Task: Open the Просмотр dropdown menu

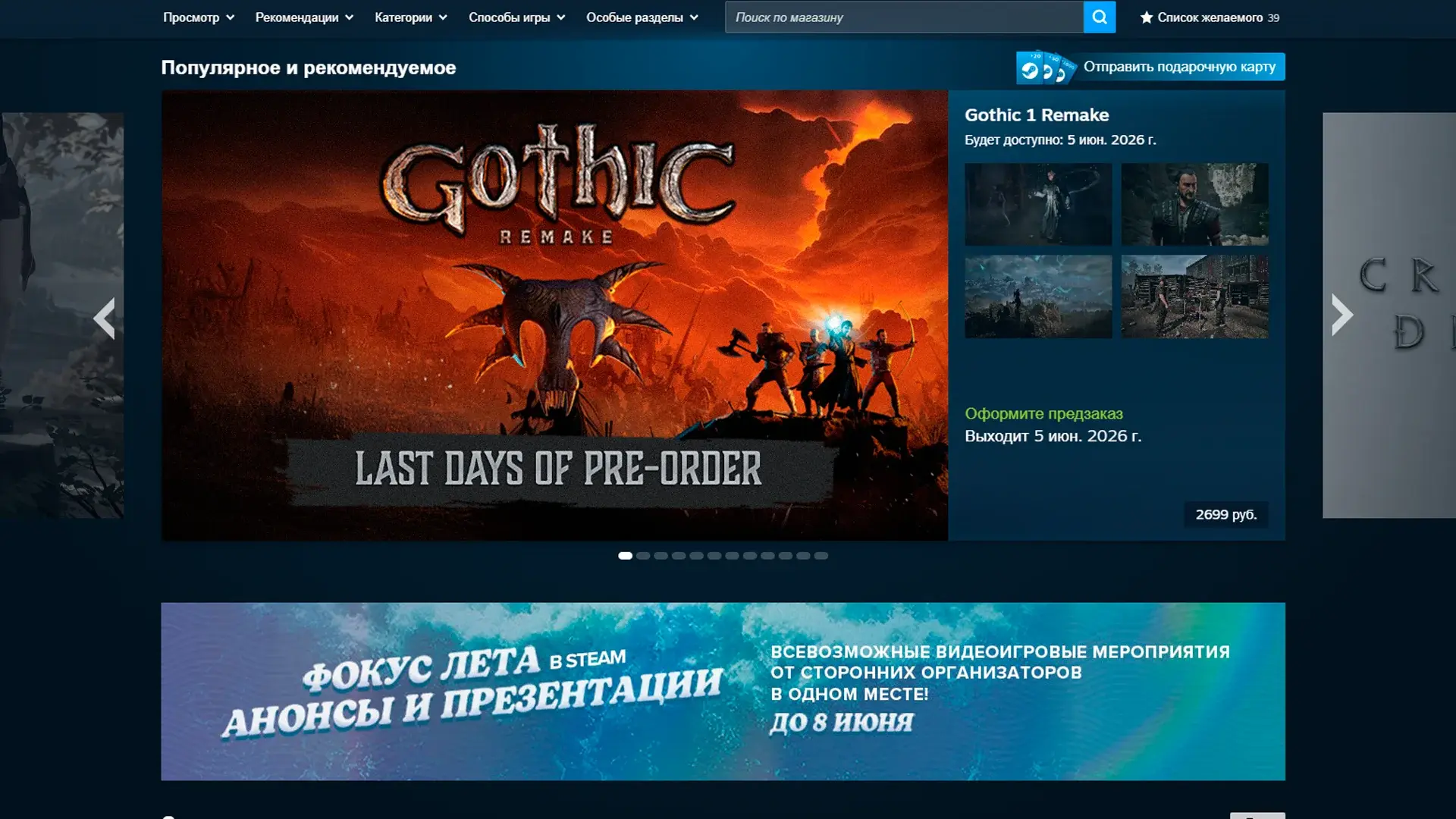Action: coord(199,17)
